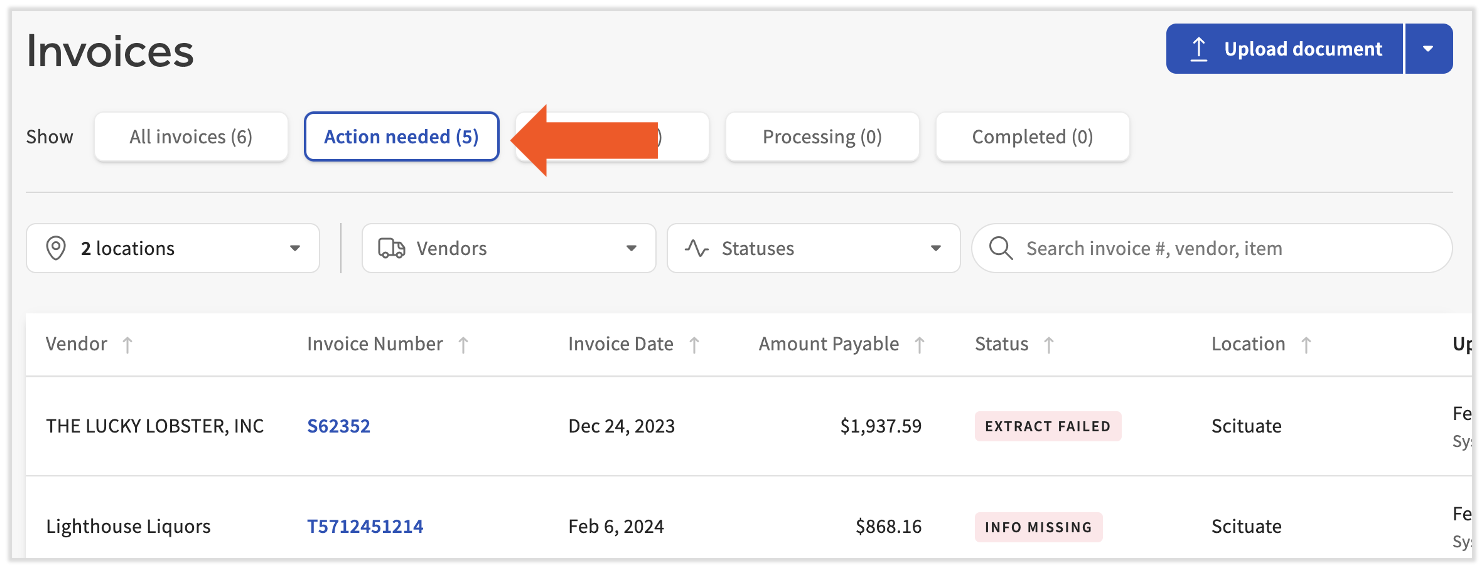Sort by Invoice Number column arrow

point(463,345)
